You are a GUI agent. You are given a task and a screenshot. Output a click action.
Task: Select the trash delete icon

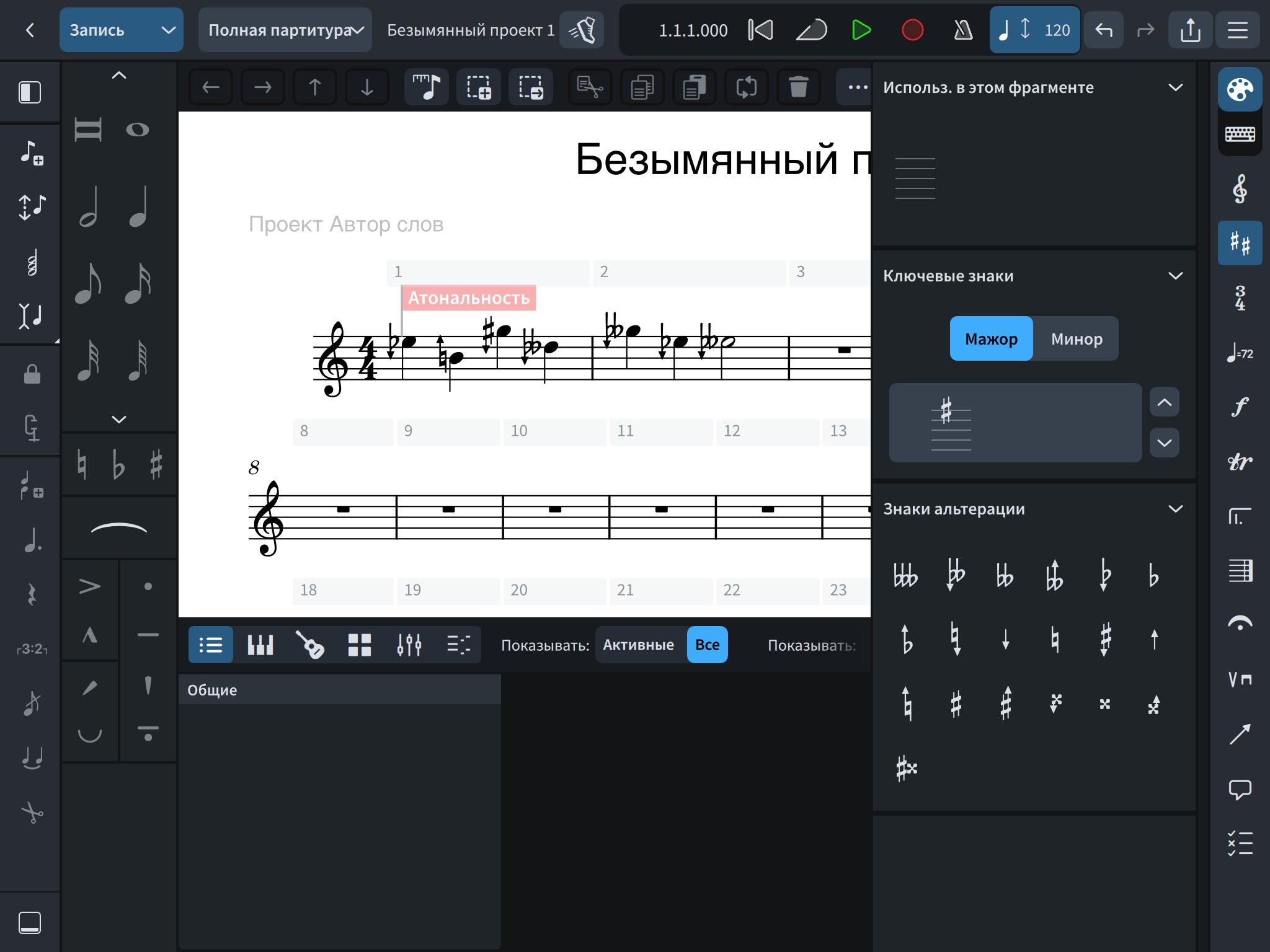pos(798,87)
